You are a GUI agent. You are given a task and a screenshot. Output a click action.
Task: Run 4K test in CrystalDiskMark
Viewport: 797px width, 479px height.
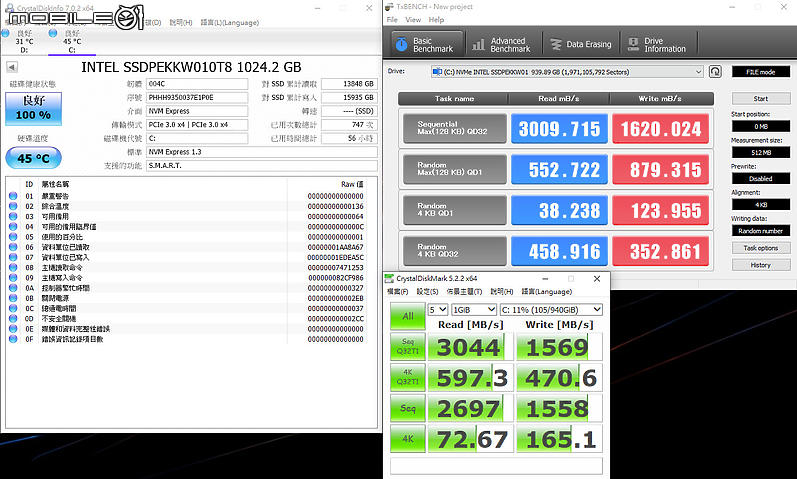[408, 438]
